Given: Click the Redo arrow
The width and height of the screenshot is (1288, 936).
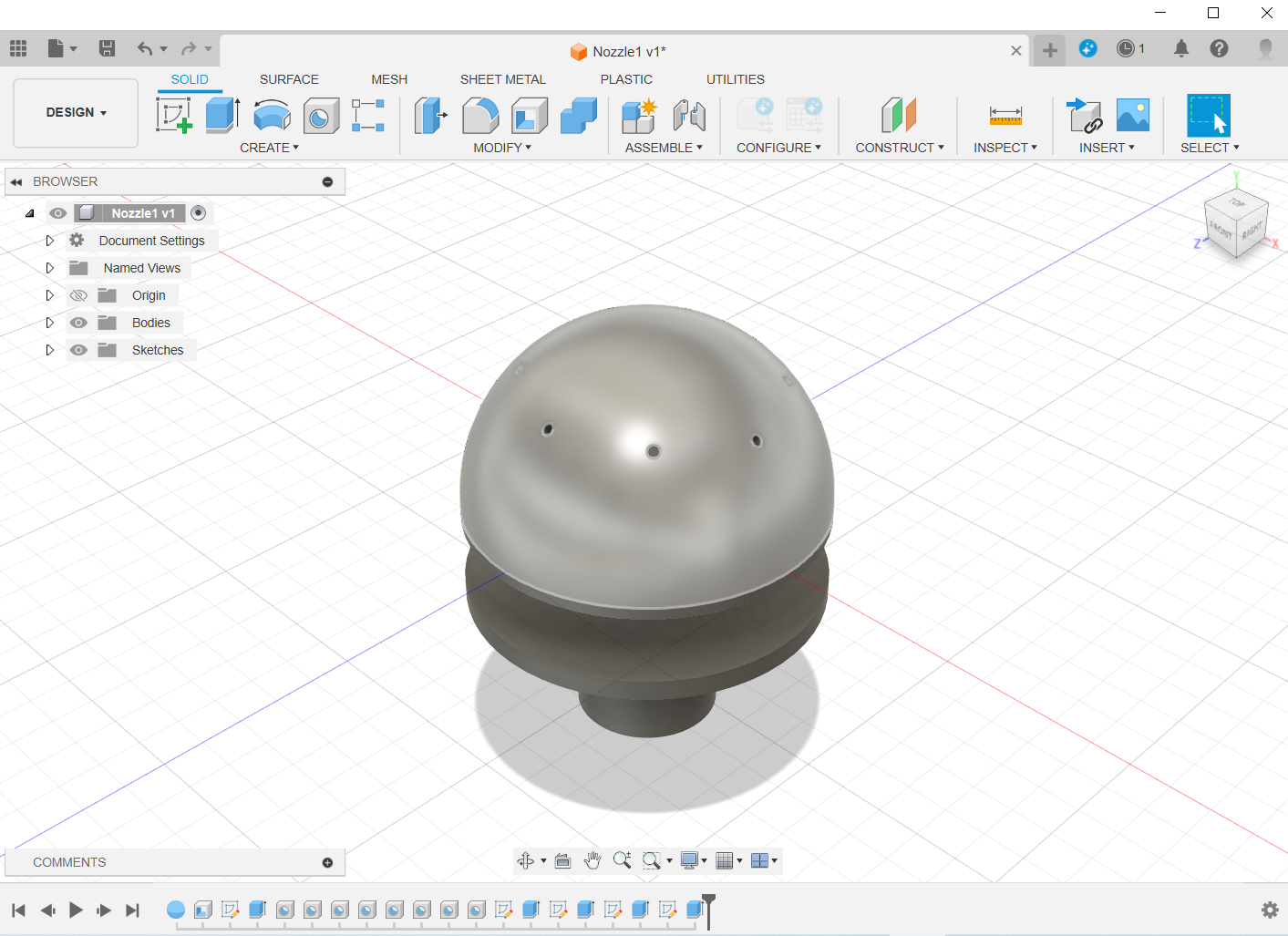Looking at the screenshot, I should click(x=189, y=48).
